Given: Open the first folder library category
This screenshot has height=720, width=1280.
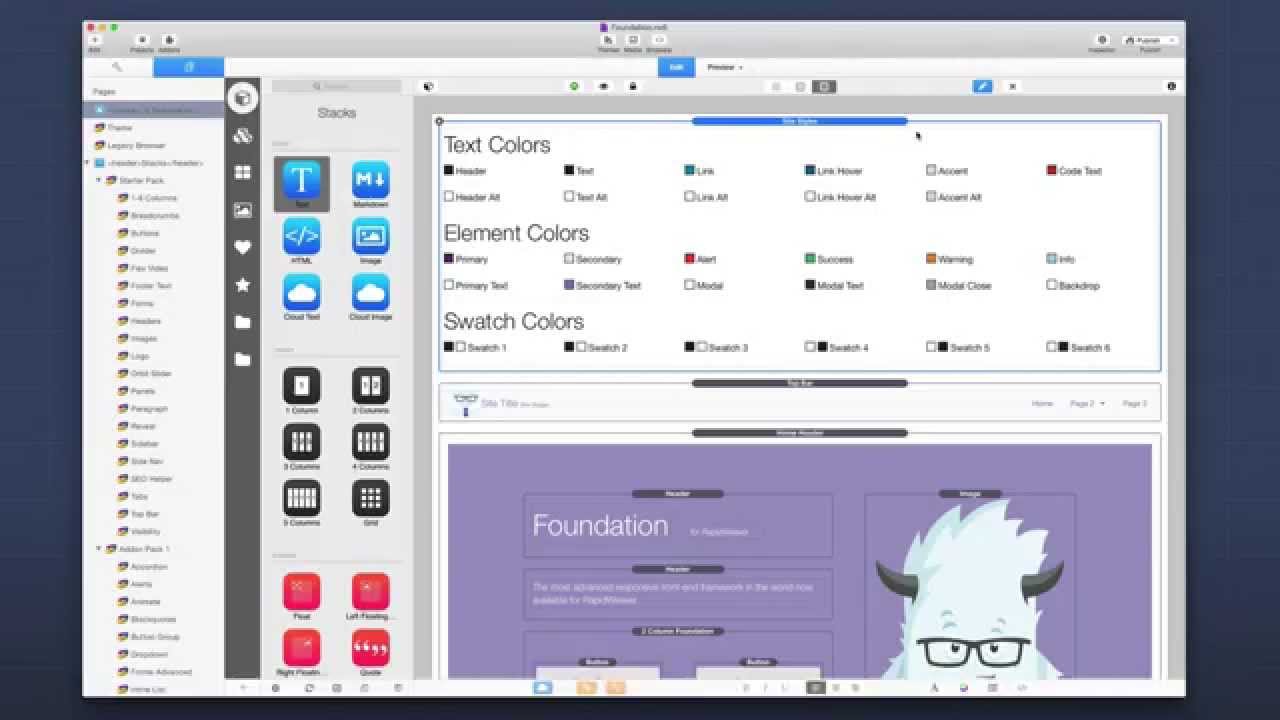Looking at the screenshot, I should click(242, 322).
